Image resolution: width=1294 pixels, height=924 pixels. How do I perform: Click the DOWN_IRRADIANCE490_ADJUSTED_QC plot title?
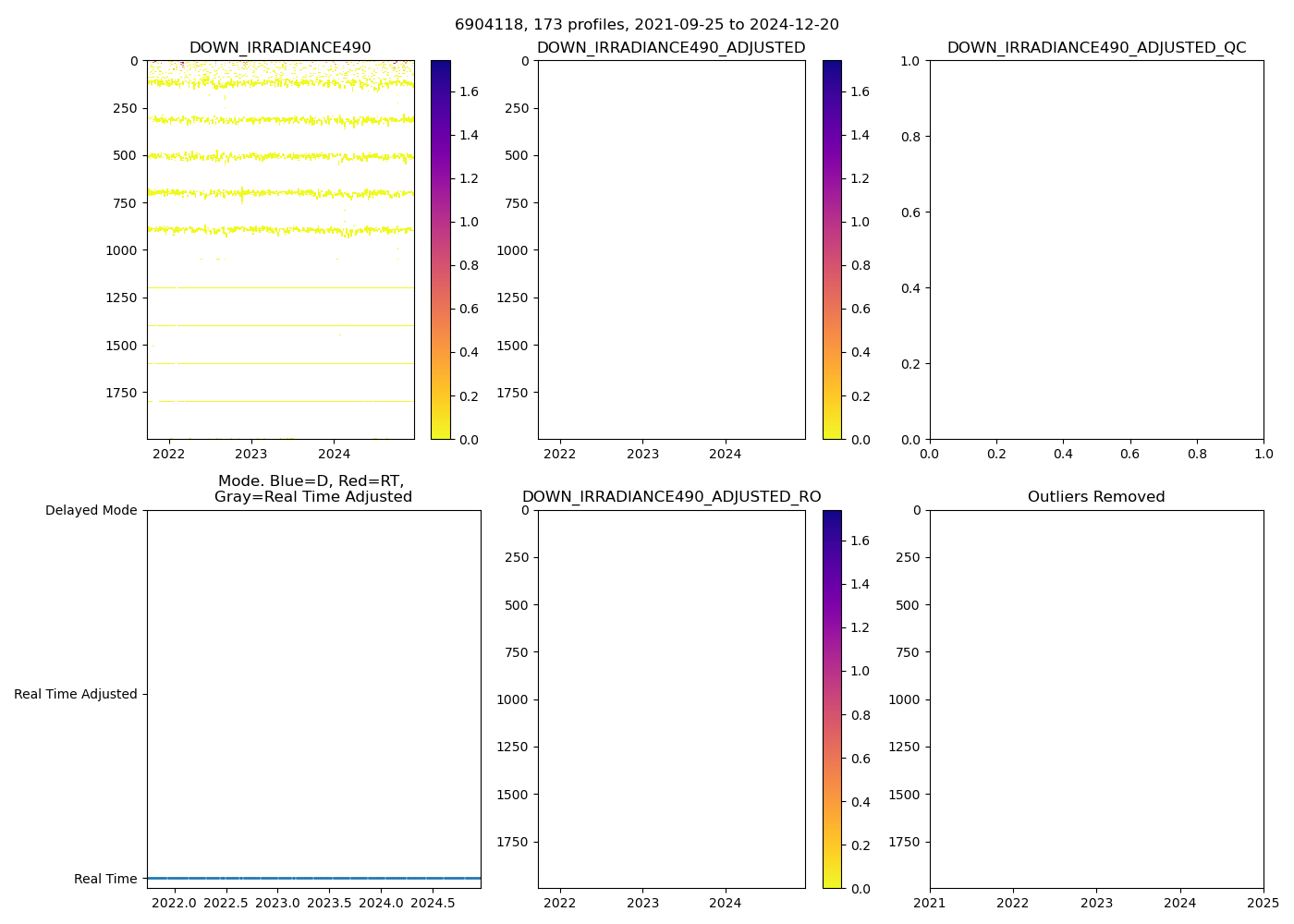[x=1096, y=48]
